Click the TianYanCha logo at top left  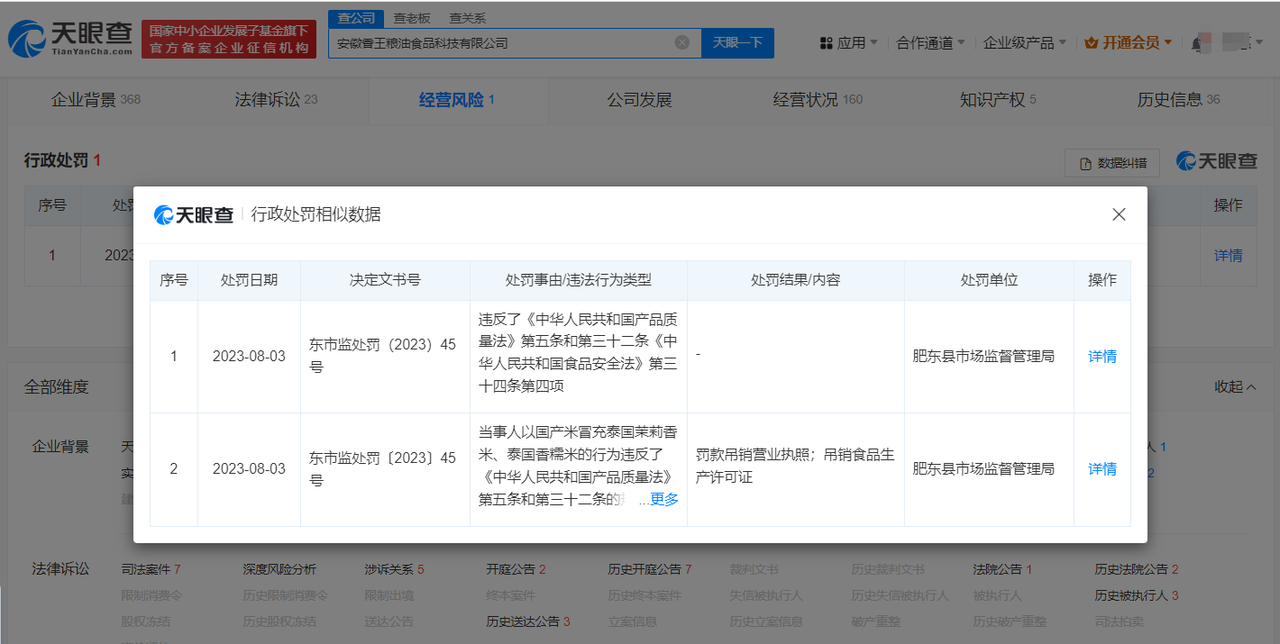[70, 39]
